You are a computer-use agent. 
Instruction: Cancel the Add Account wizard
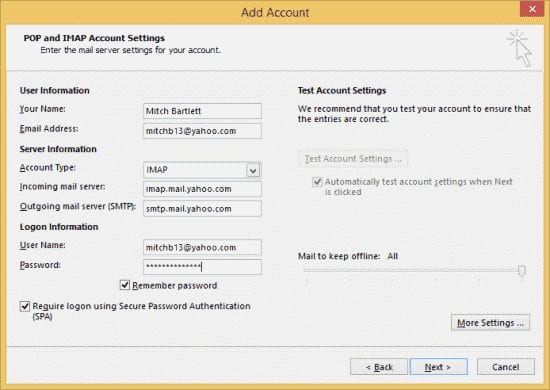506,367
